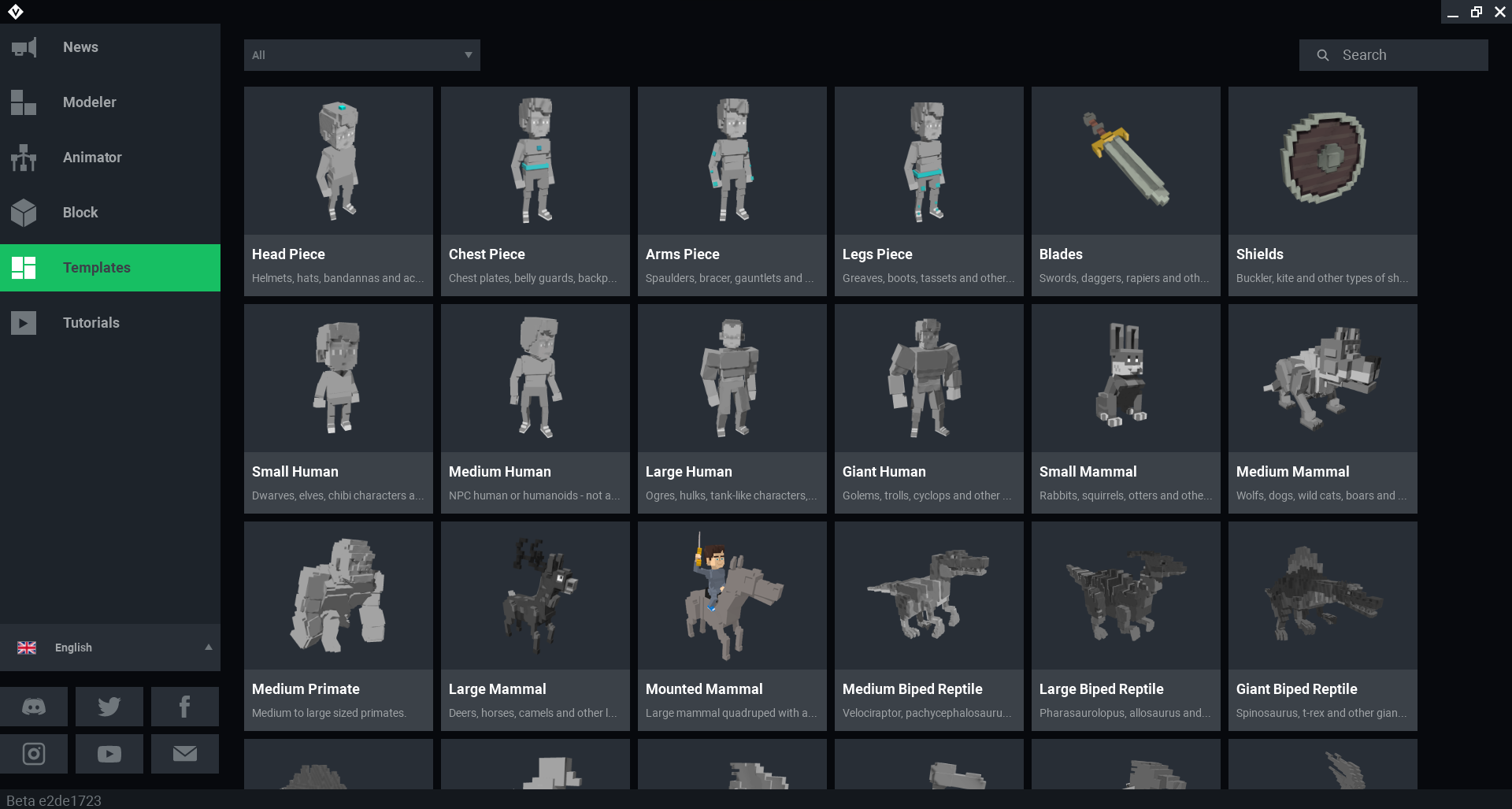This screenshot has height=809, width=1512.
Task: Switch to the Modeler section
Action: click(x=89, y=102)
